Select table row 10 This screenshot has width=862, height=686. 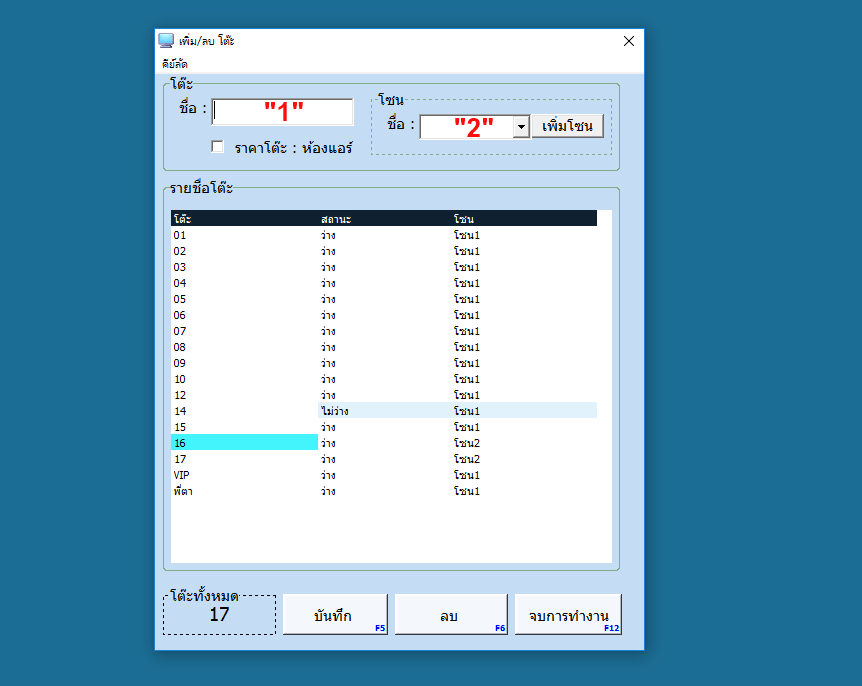tap(384, 379)
